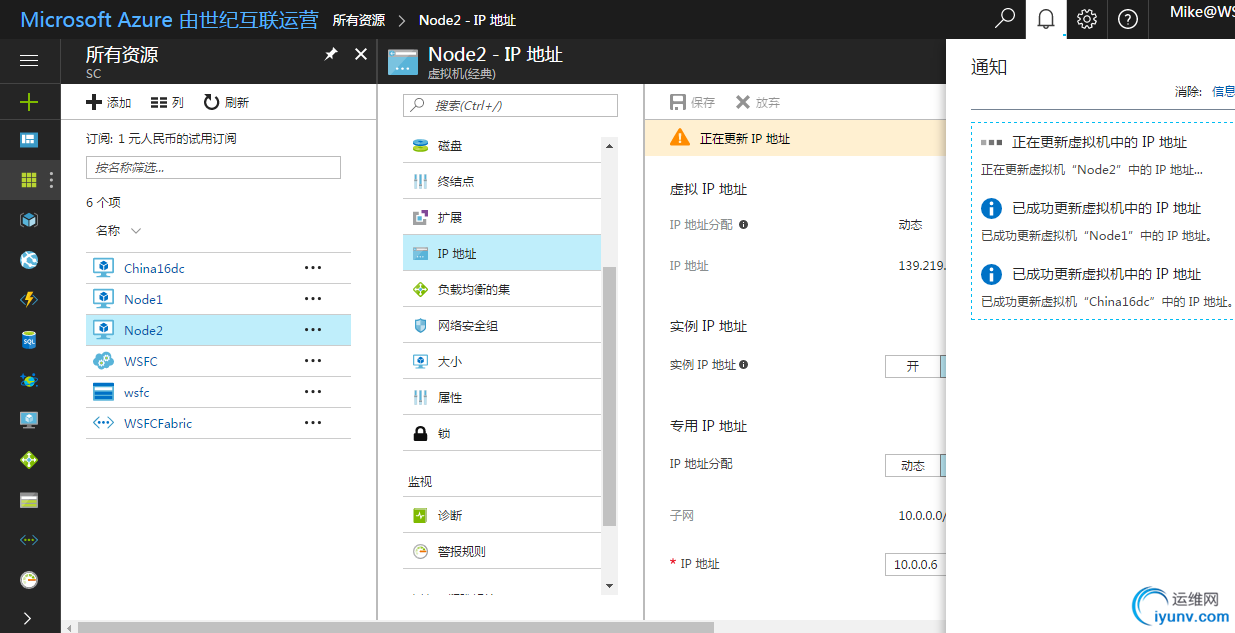
Task: Open the hamburger menu in left sidebar
Action: [x=29, y=61]
